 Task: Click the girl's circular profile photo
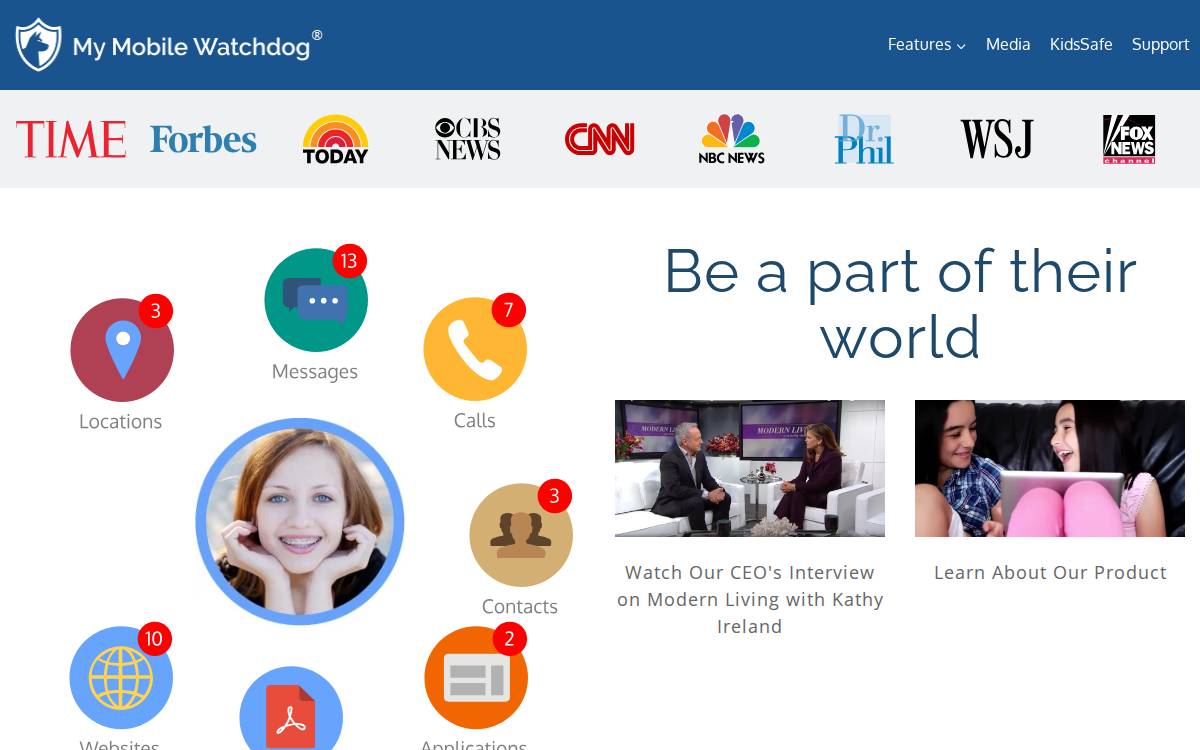point(300,522)
